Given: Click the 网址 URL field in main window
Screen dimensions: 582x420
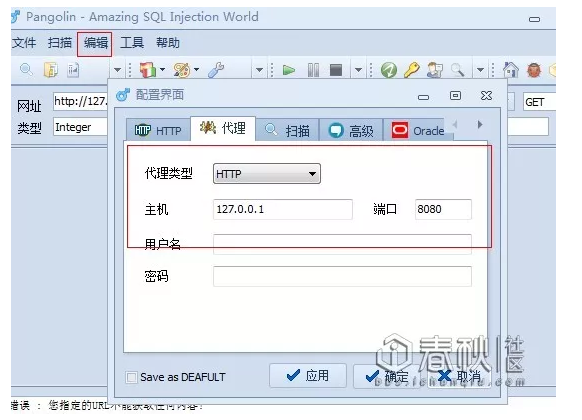Looking at the screenshot, I should pyautogui.click(x=81, y=101).
